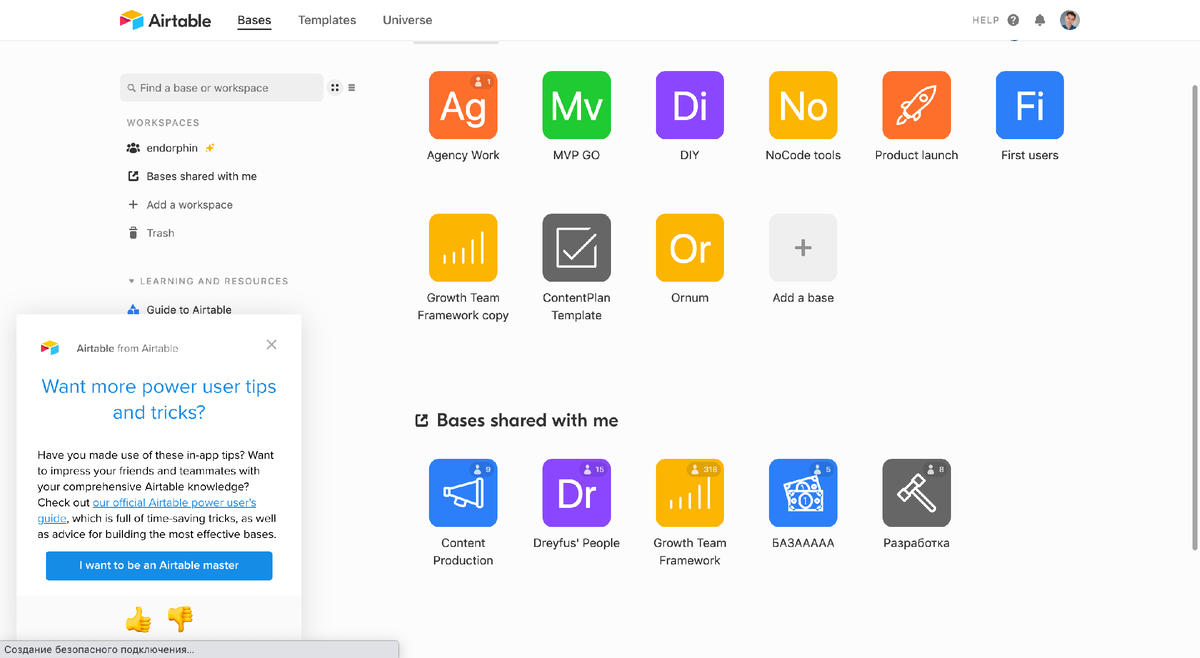Viewport: 1200px width, 658px height.
Task: Open Trash in the sidebar
Action: click(x=151, y=233)
